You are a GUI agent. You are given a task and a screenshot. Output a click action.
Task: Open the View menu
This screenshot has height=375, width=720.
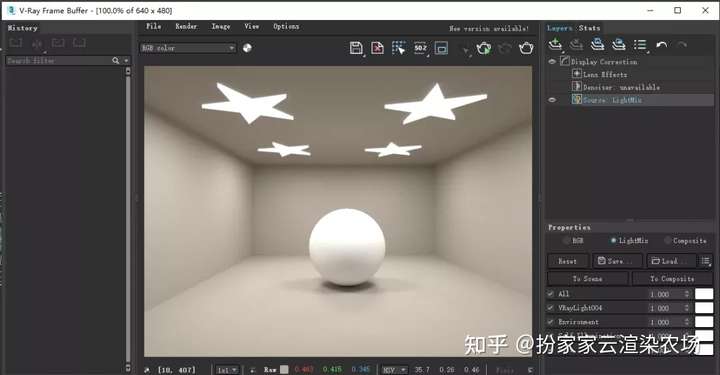[252, 26]
